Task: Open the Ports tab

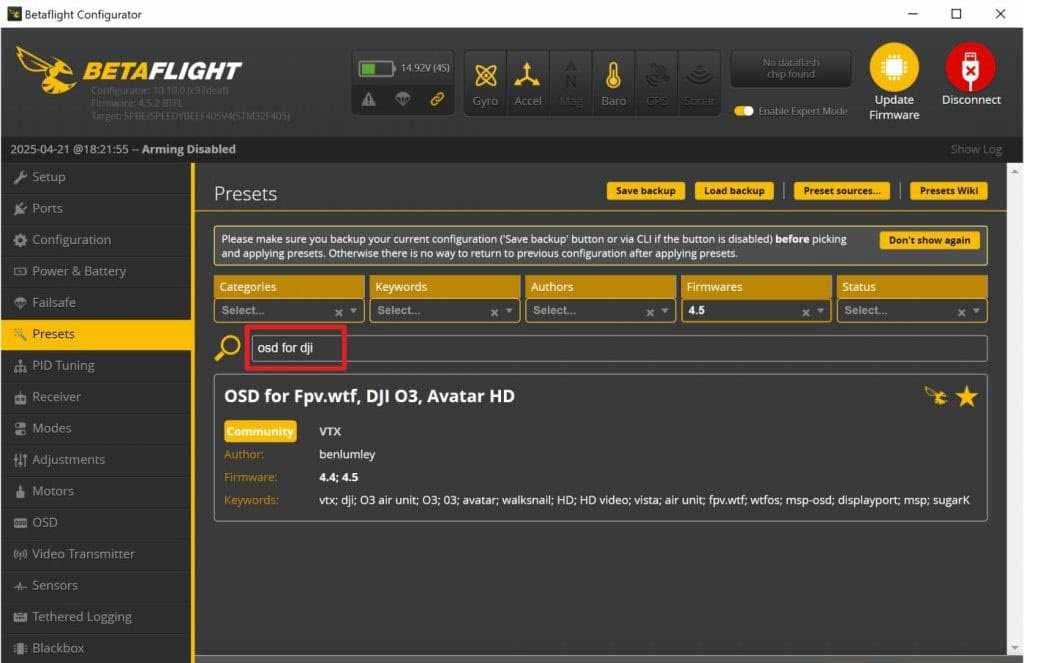Action: [x=97, y=208]
